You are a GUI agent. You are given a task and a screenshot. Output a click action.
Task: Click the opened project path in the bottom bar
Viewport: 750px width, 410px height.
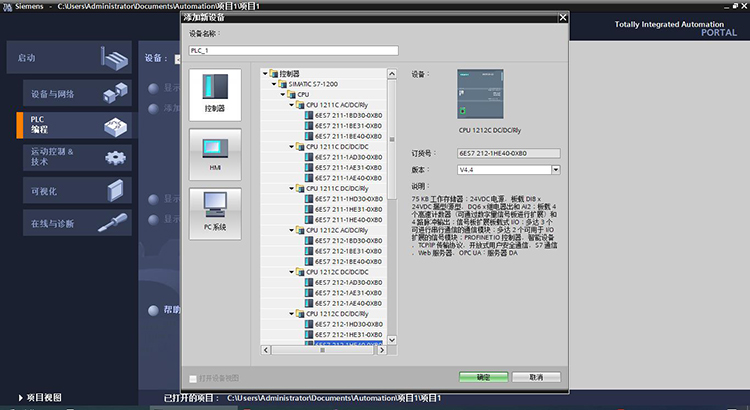[x=333, y=398]
